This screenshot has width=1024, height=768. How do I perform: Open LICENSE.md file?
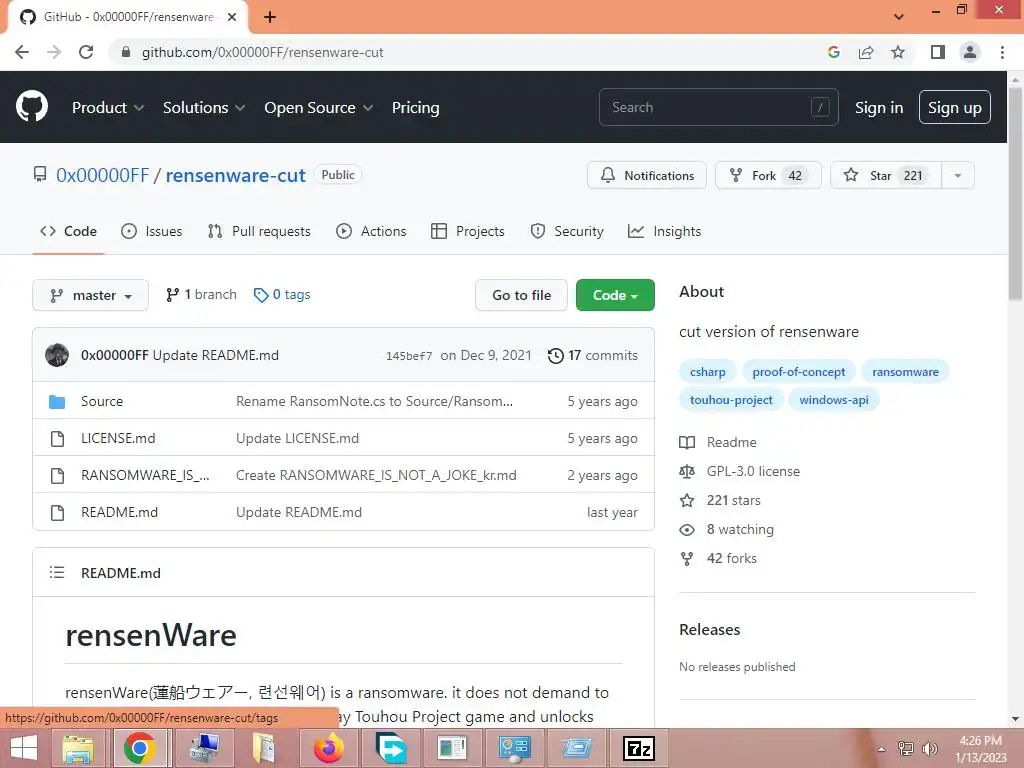[x=118, y=438]
